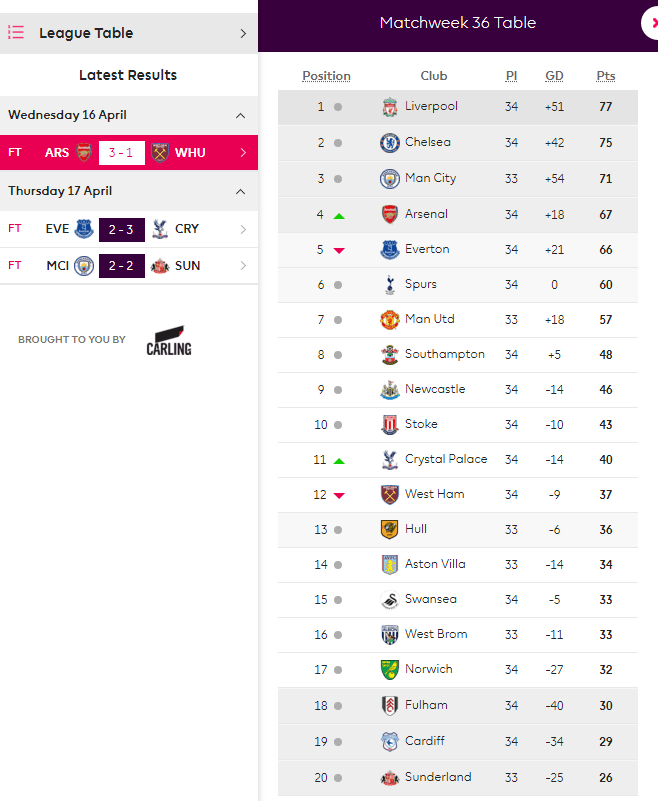Select the Southampton table row
Screen dimensions: 658x801
458,355
